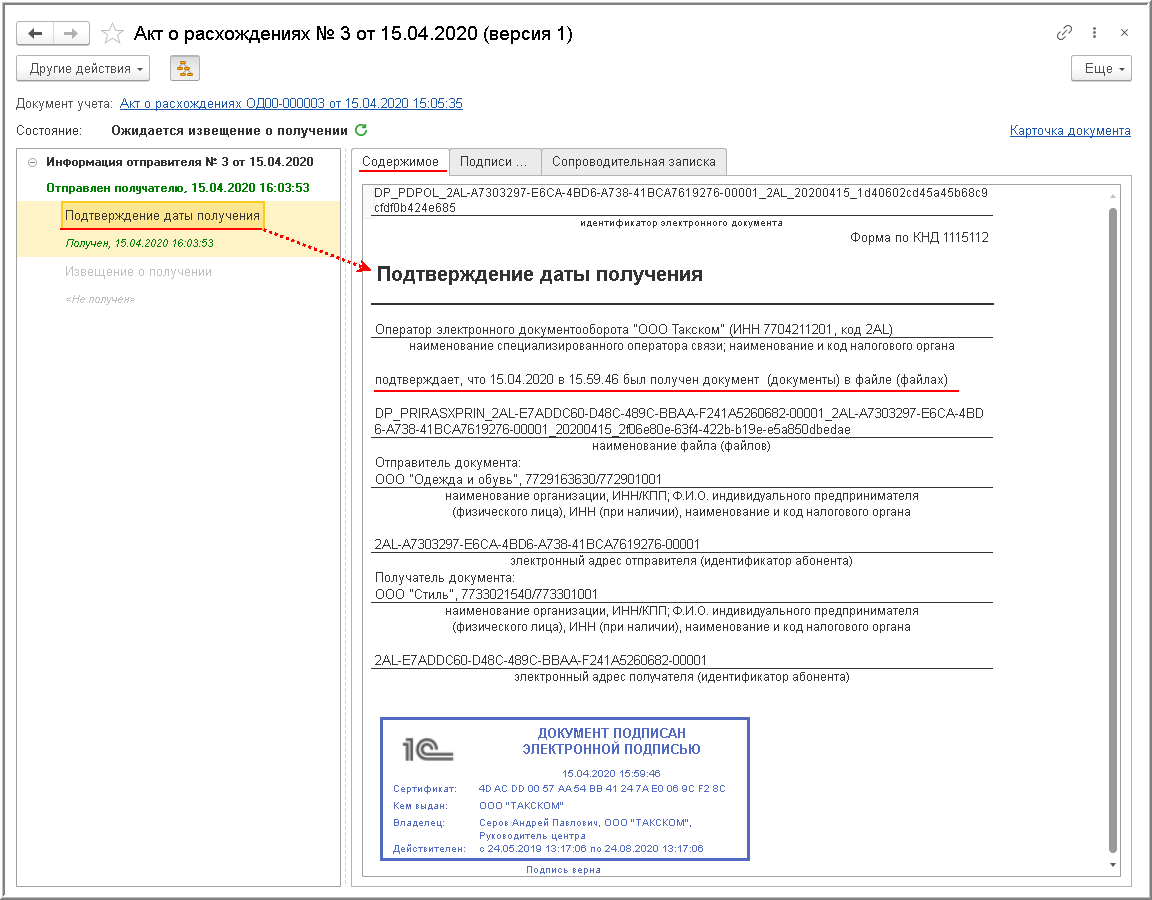Click the Получен, 15.04.2020 16:03:53 status
The height and width of the screenshot is (900, 1152).
140,243
